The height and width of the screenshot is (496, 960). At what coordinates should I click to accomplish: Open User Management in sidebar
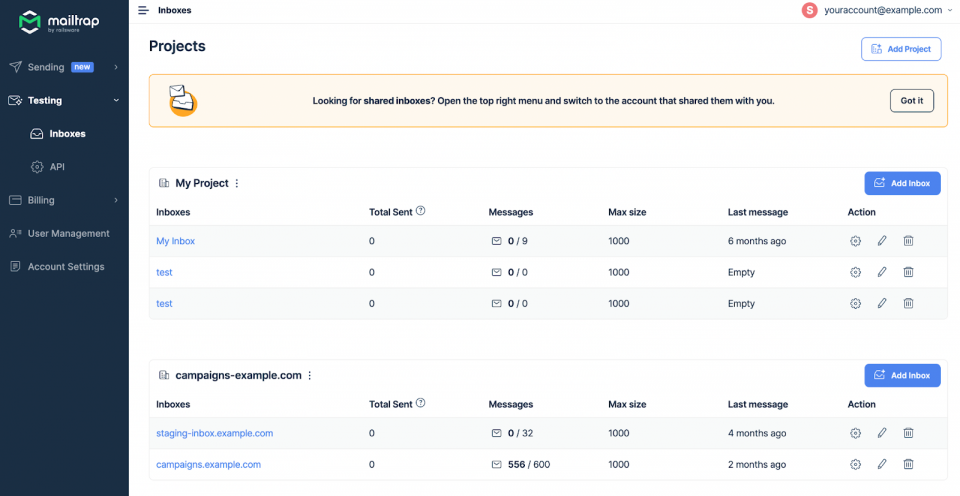68,233
